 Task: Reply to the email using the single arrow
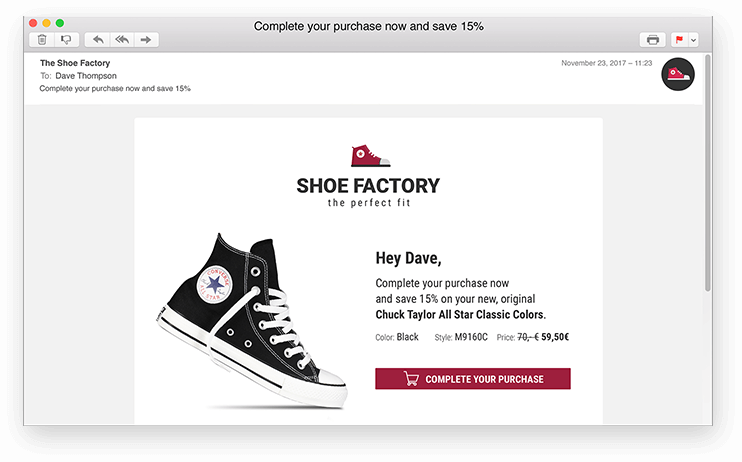98,40
